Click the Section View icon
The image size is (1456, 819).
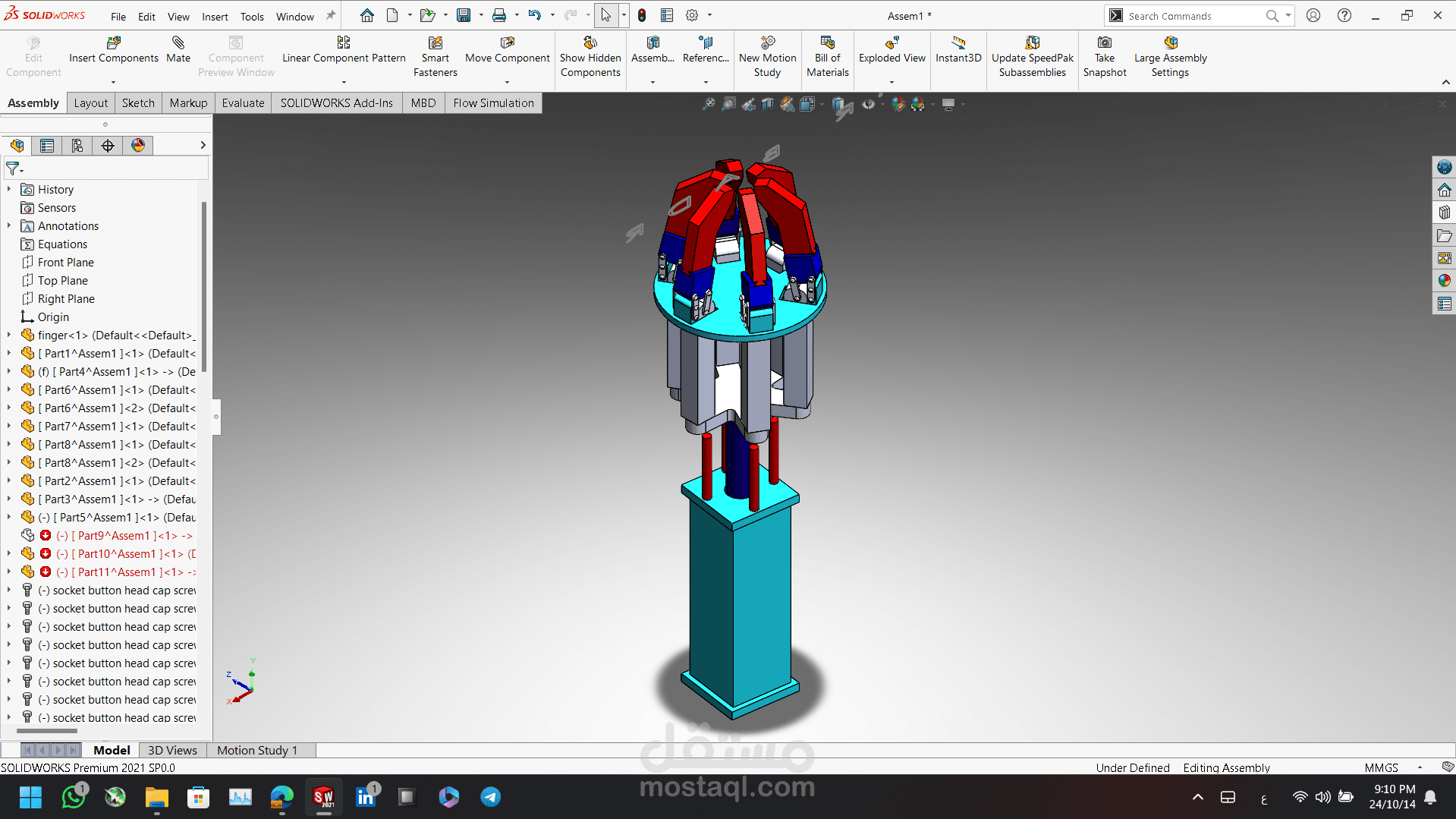point(768,104)
